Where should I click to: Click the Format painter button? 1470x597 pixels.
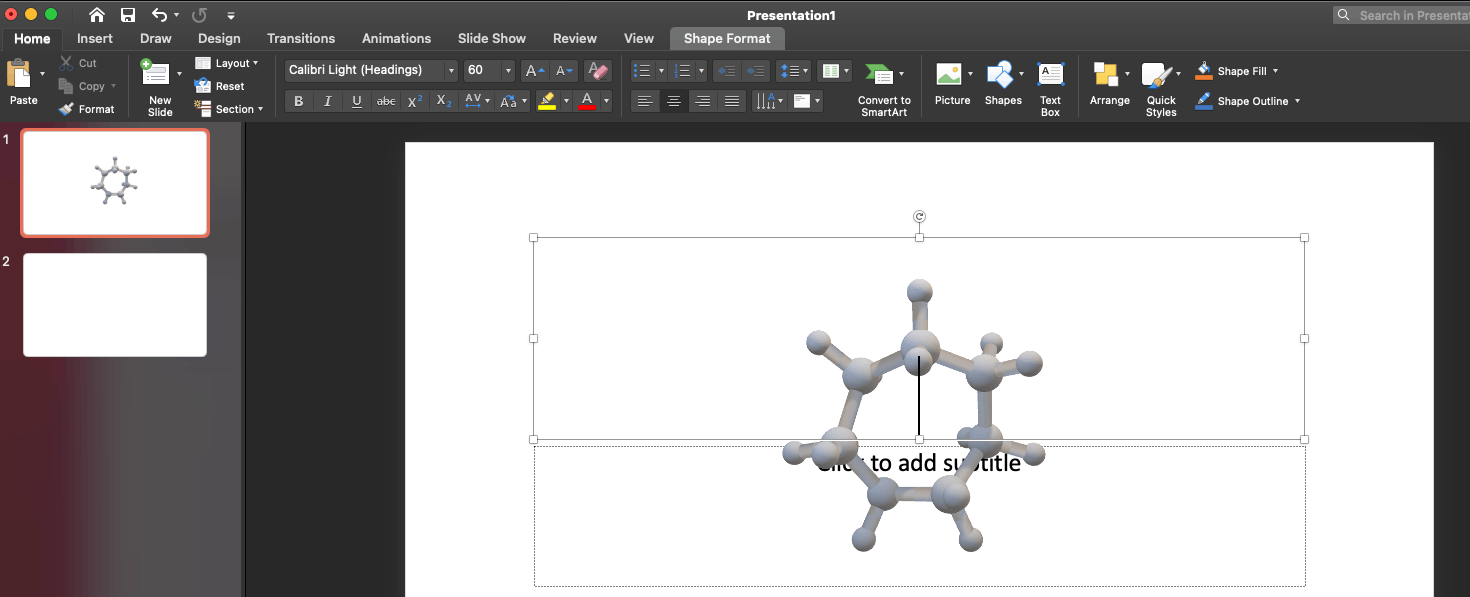pos(86,109)
